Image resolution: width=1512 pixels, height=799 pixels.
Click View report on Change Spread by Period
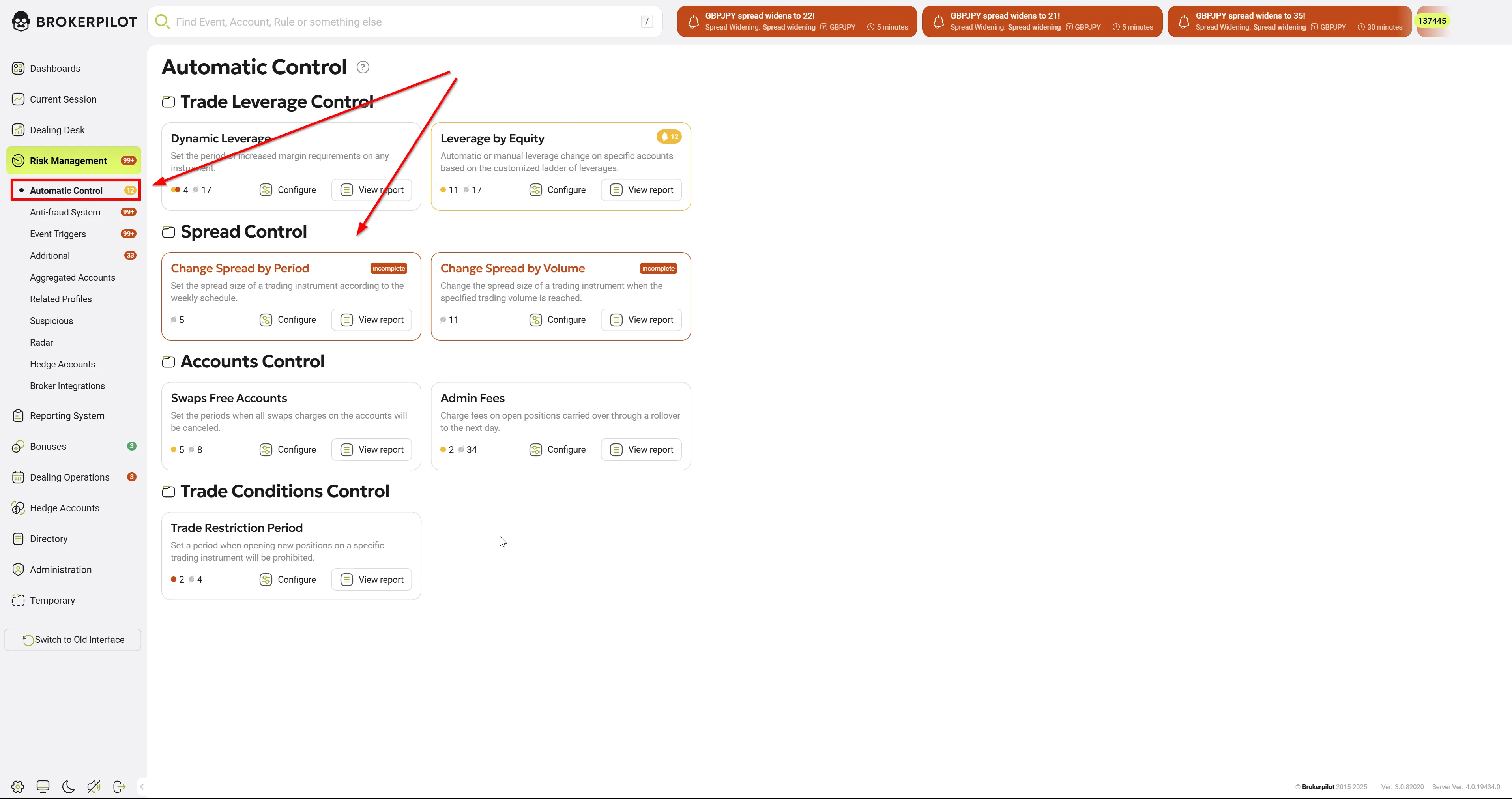(x=372, y=319)
